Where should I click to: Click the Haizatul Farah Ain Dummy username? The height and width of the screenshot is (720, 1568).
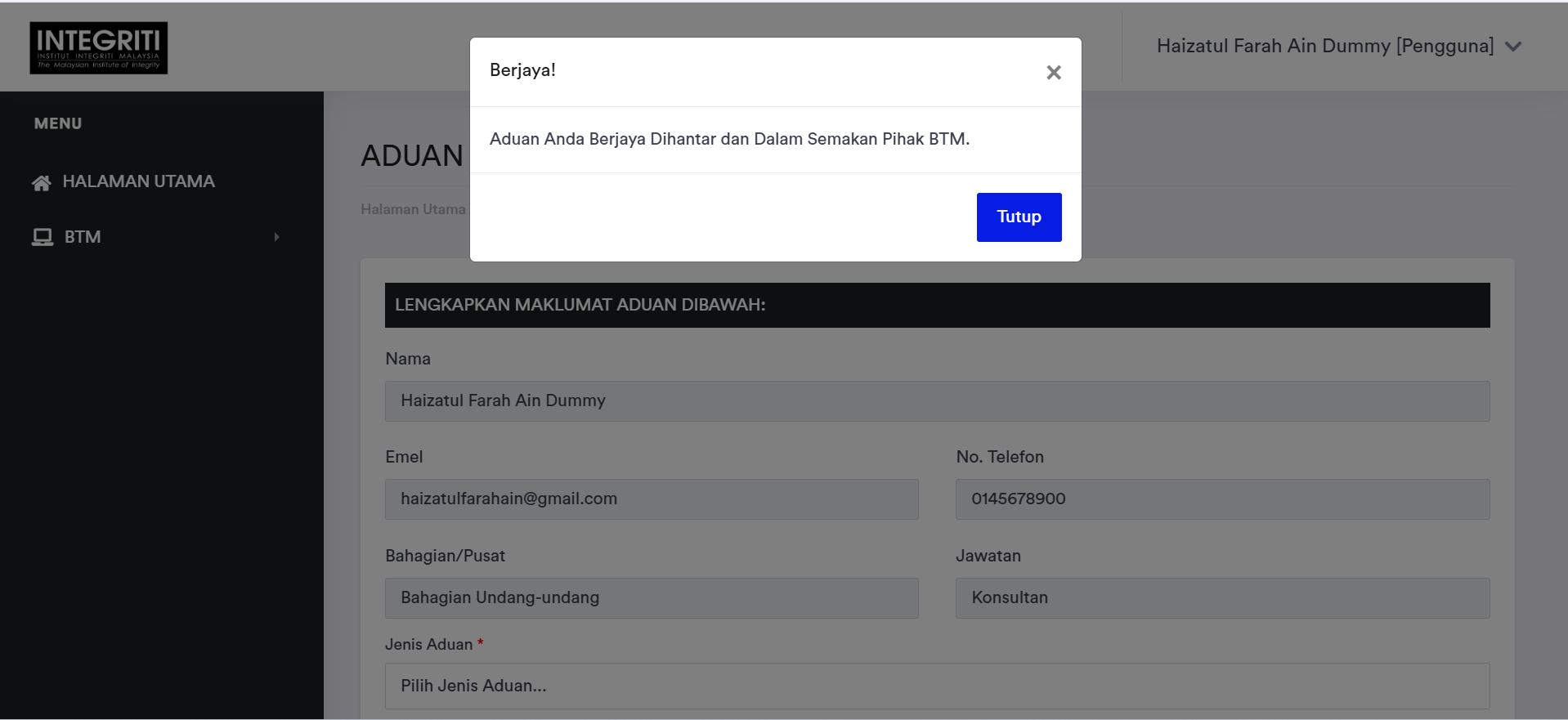click(1324, 47)
